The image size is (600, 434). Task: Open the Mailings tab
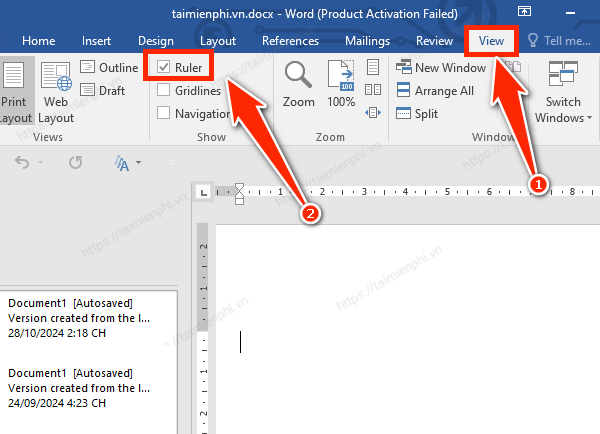(367, 41)
